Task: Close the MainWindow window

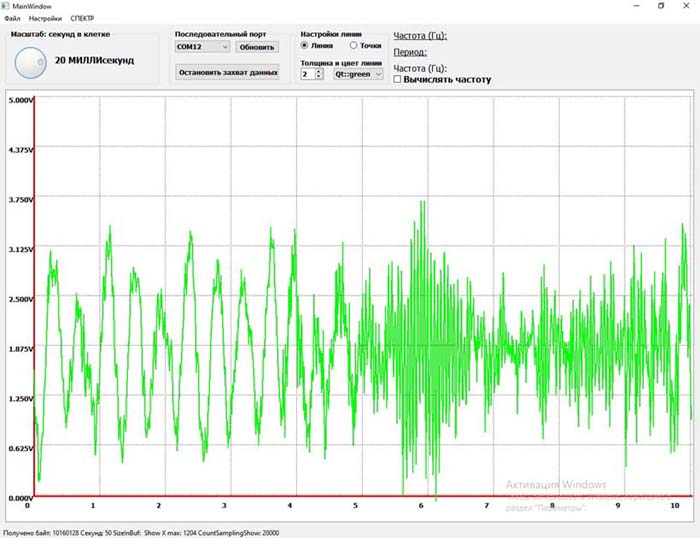Action: click(686, 6)
